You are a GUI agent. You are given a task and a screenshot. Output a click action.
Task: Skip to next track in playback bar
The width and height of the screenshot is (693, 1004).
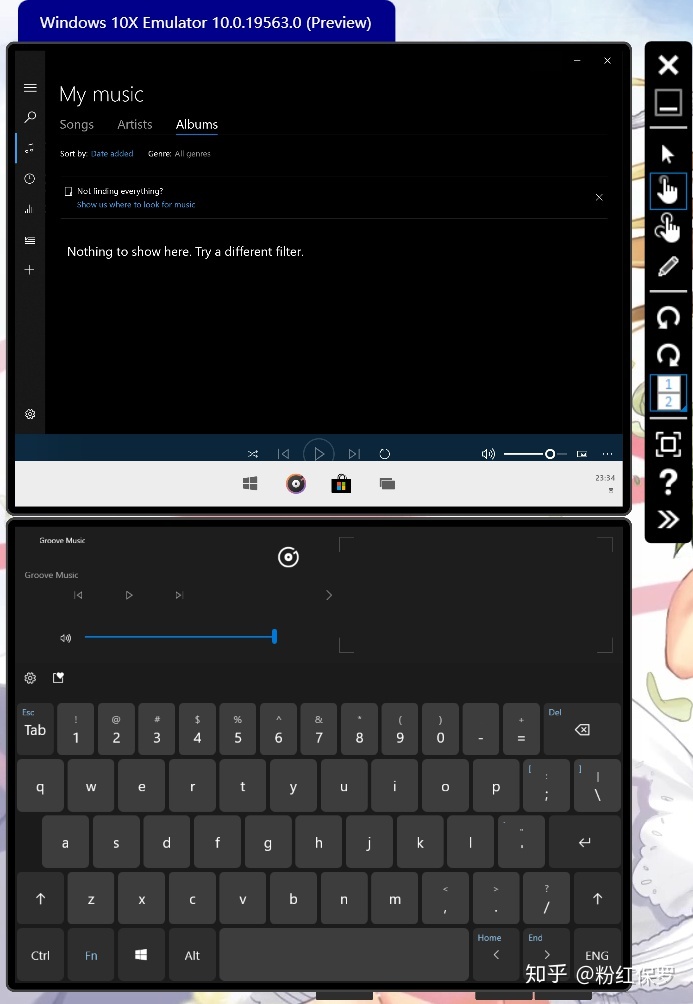click(354, 454)
